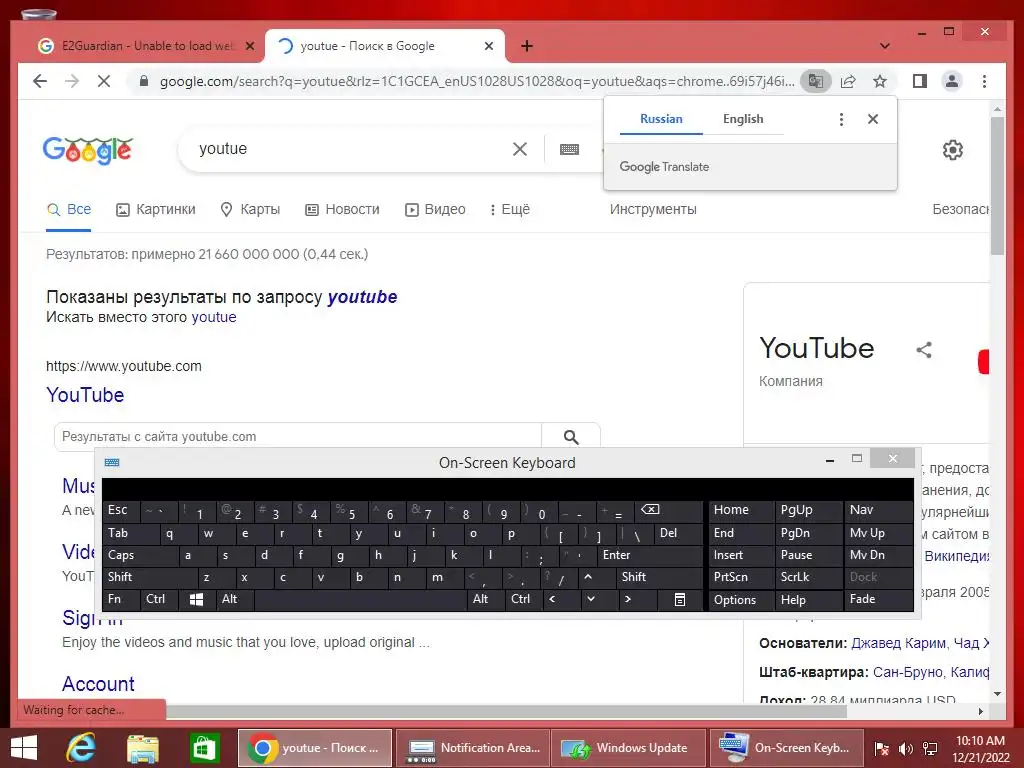
Task: Click Windows logo key on On-Screen Keyboard
Action: click(x=197, y=600)
